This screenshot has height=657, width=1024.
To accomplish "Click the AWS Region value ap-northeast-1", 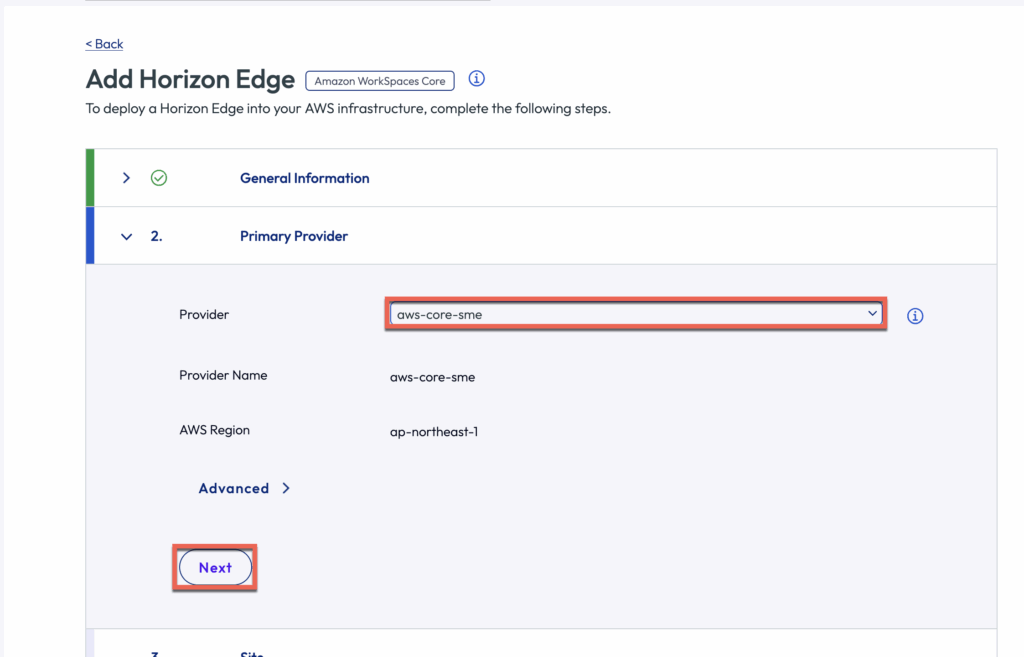I will point(433,432).
